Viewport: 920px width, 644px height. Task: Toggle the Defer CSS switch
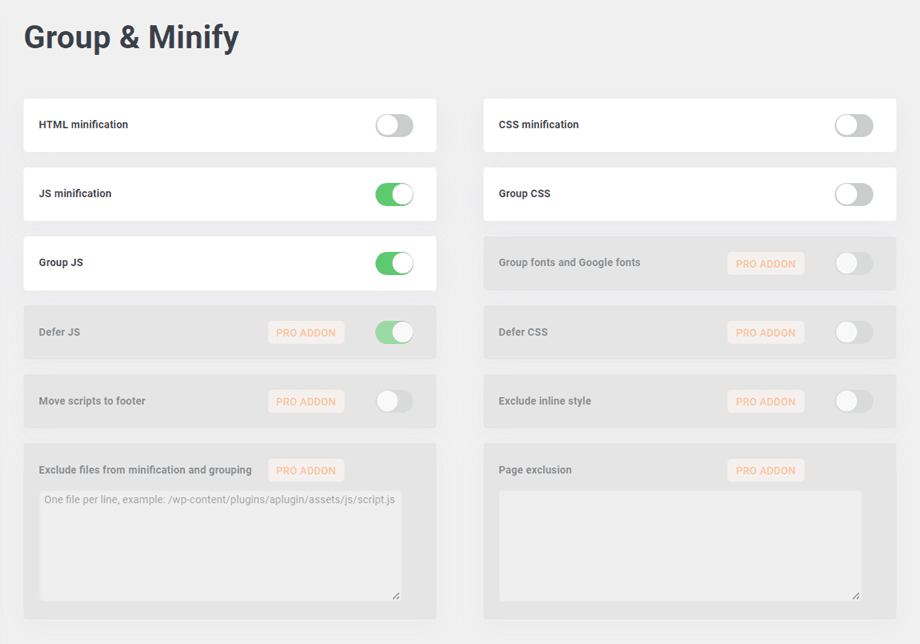point(853,332)
